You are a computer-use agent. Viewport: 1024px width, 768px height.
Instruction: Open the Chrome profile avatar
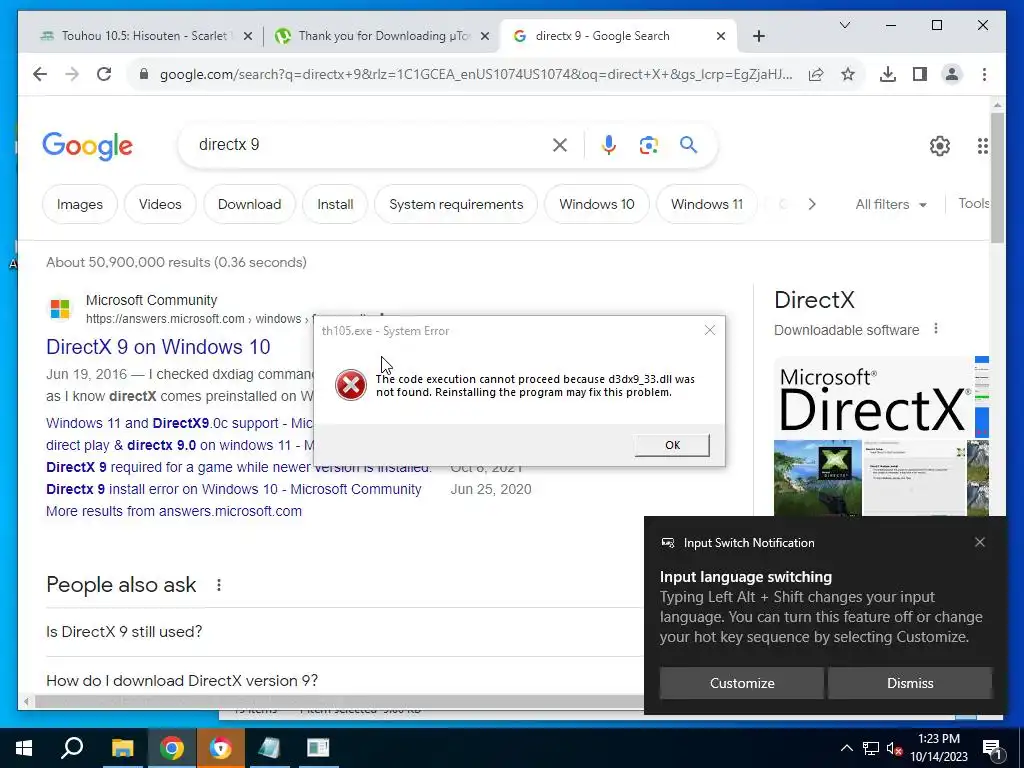point(952,74)
